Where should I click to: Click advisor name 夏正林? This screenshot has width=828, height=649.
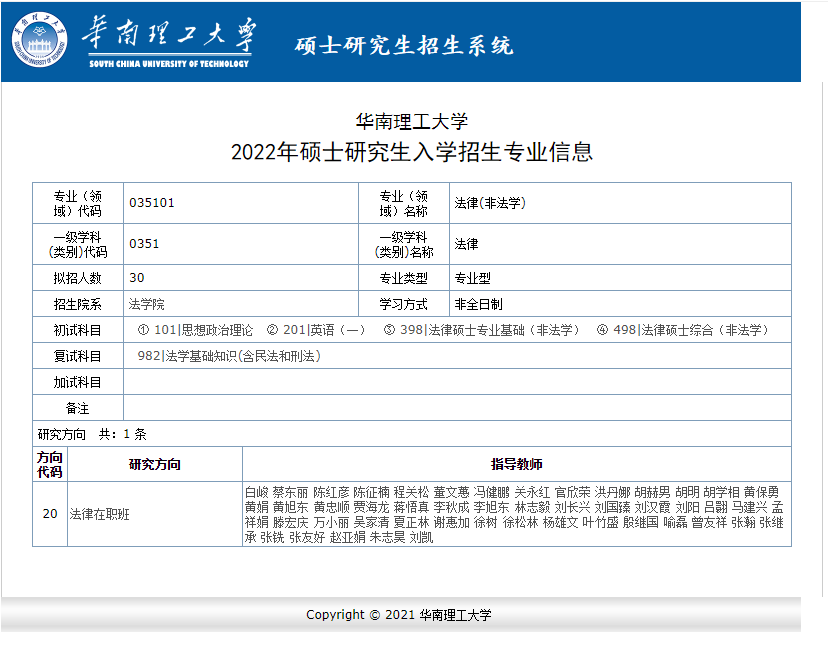coord(411,523)
